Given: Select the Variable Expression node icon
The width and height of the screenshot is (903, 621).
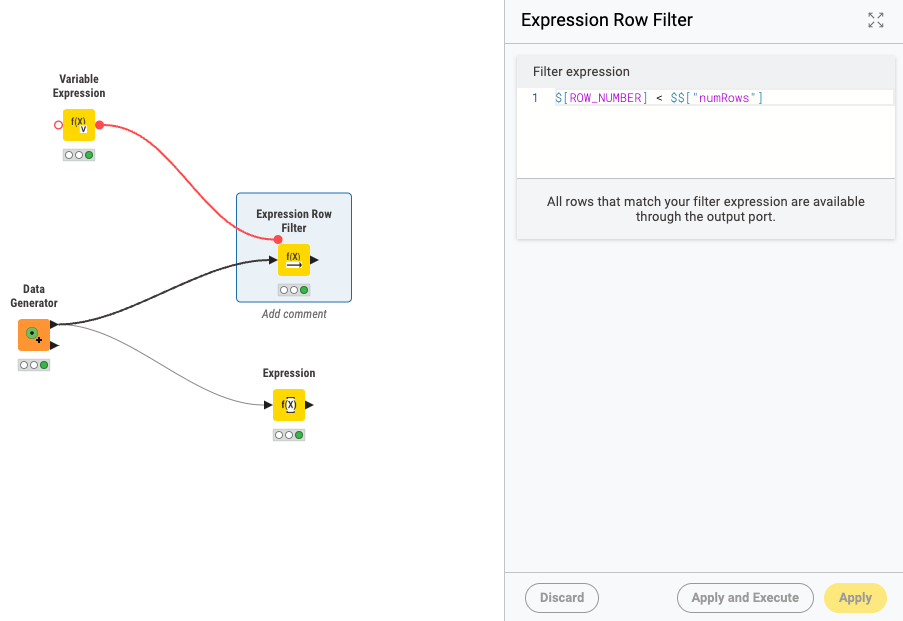Looking at the screenshot, I should tap(79, 124).
